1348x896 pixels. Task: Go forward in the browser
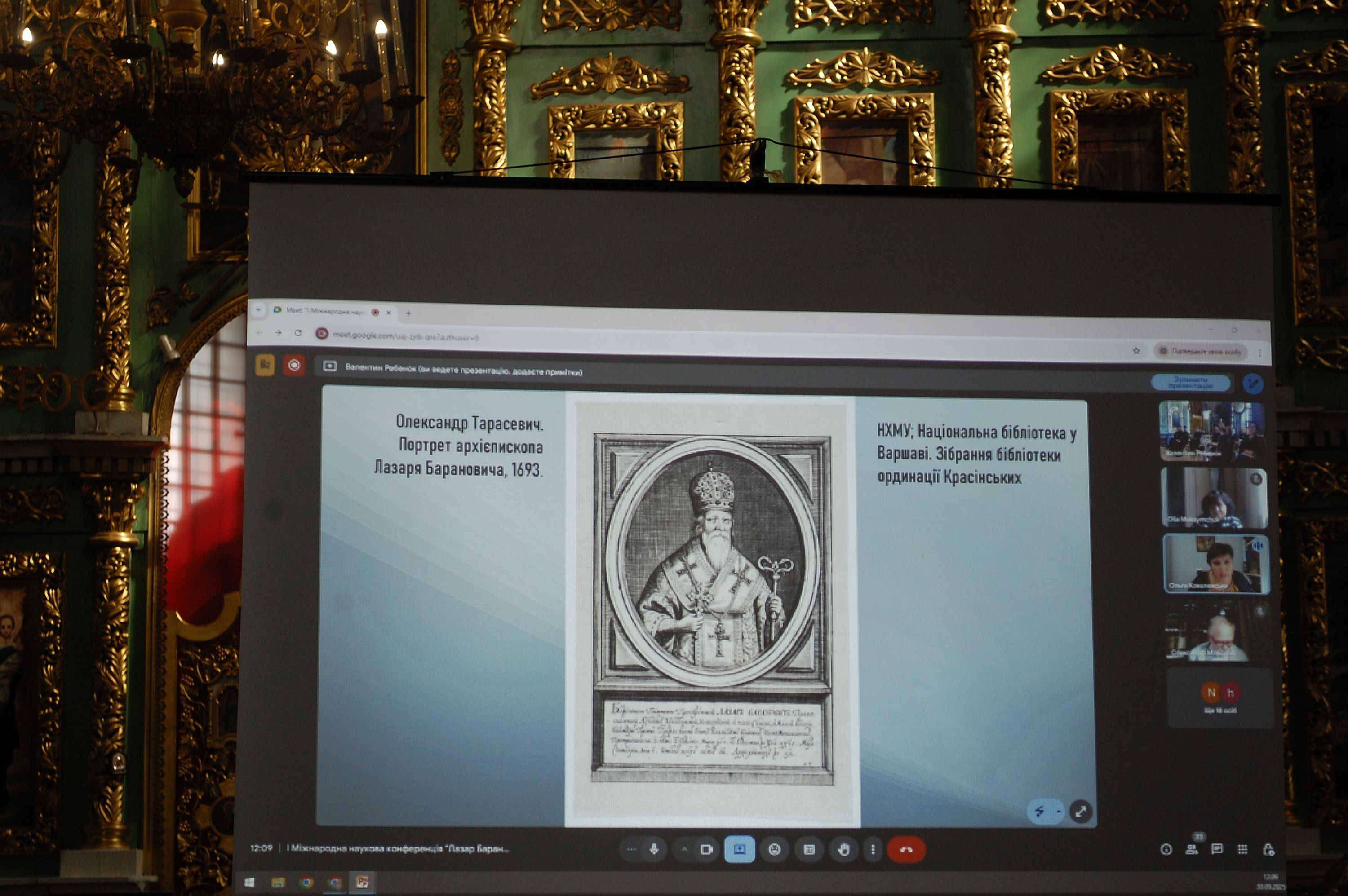click(x=279, y=332)
